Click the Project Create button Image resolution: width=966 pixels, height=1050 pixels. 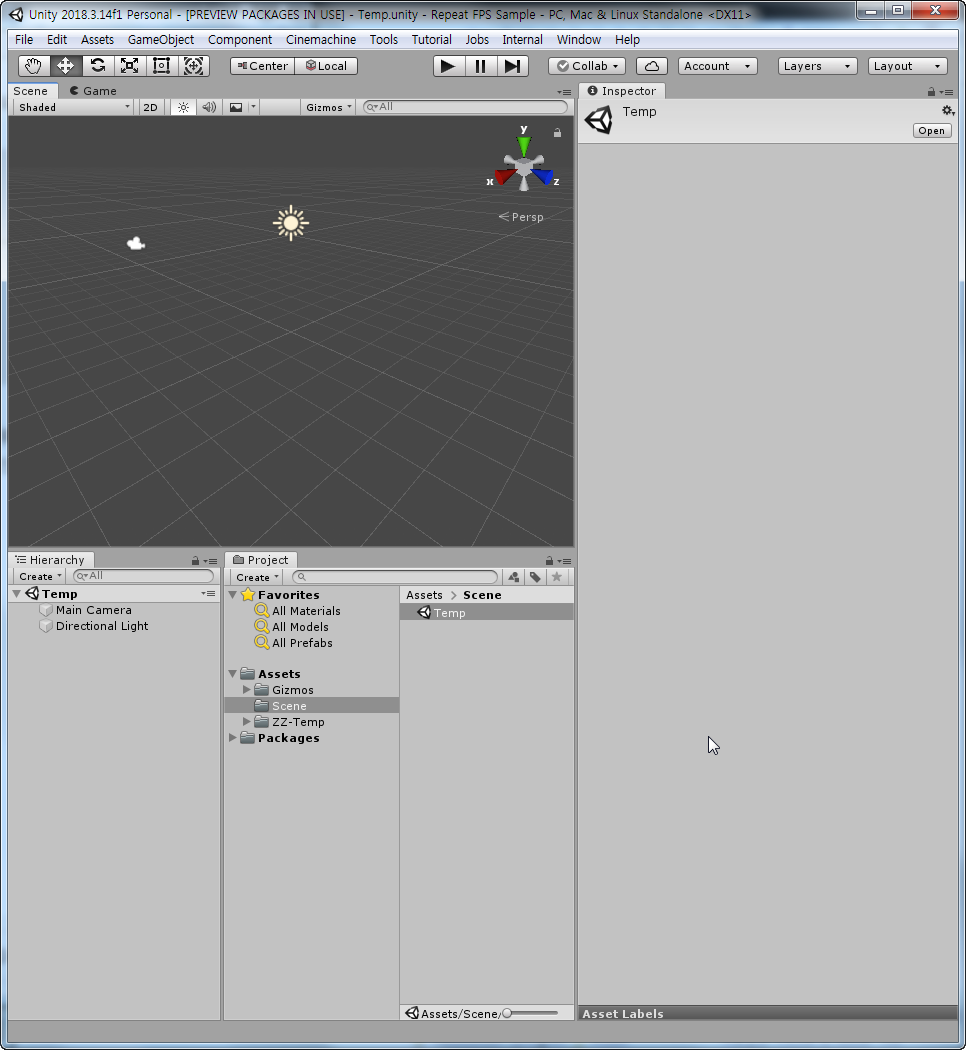tap(256, 577)
